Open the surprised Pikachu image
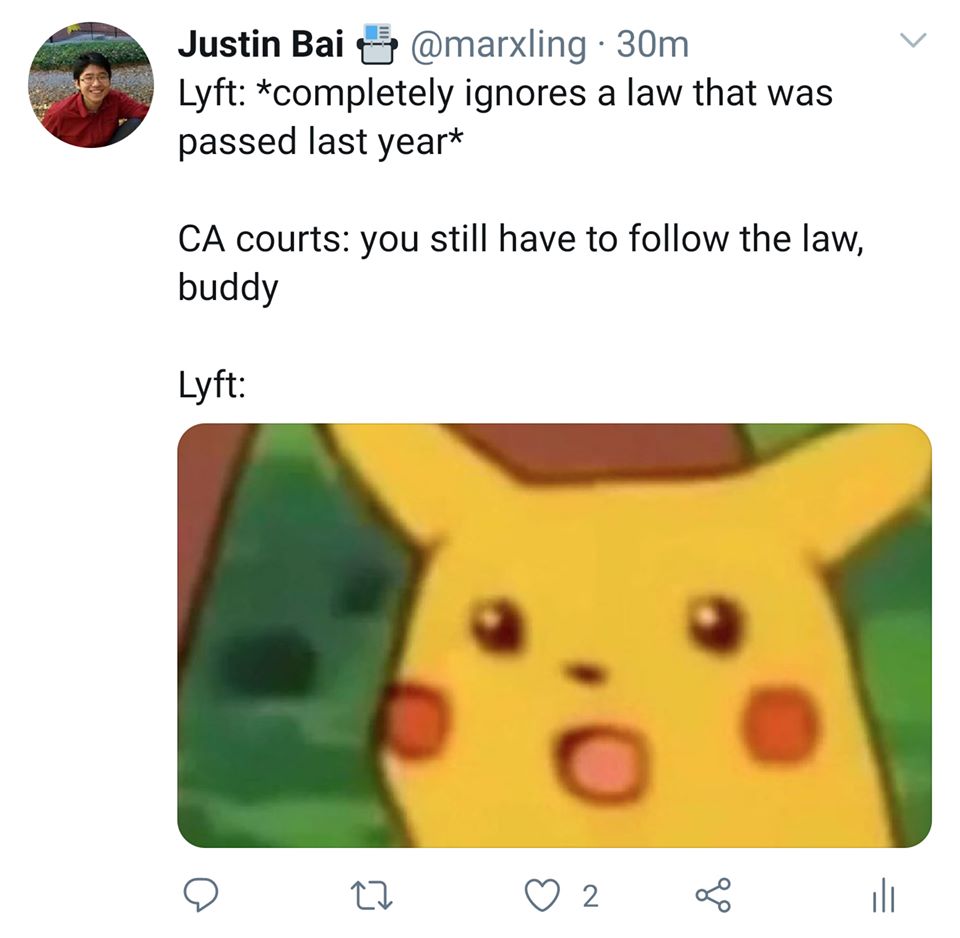This screenshot has height=938, width=960. [x=554, y=636]
